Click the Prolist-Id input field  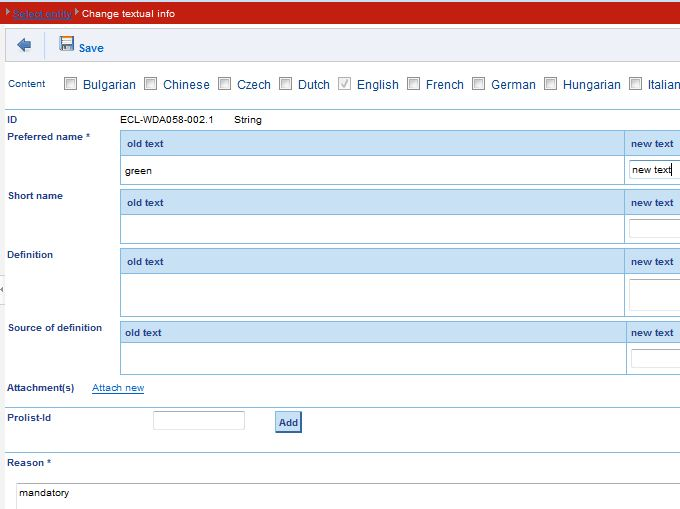click(x=199, y=421)
